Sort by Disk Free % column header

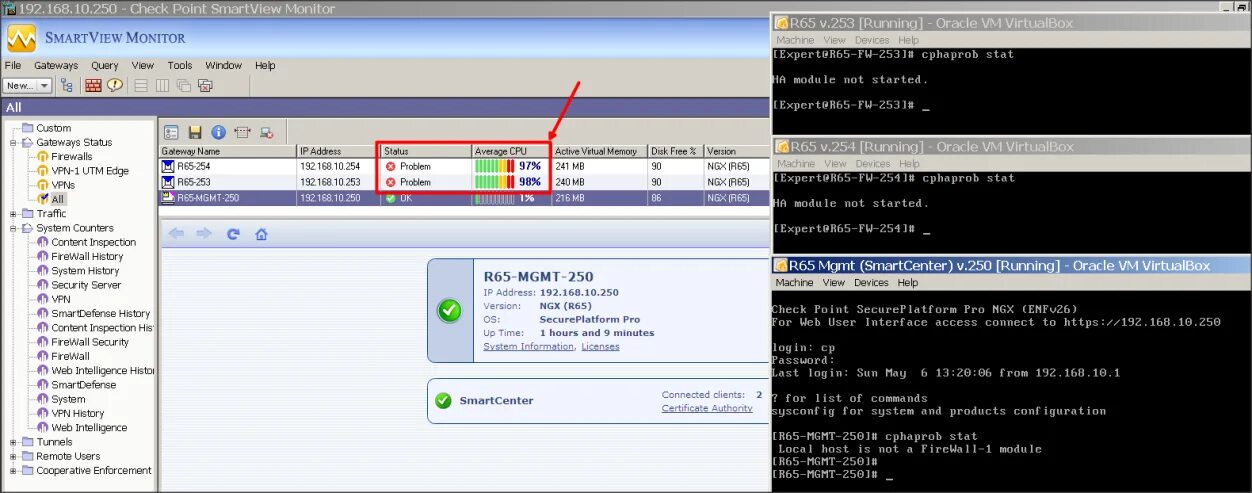pos(676,151)
